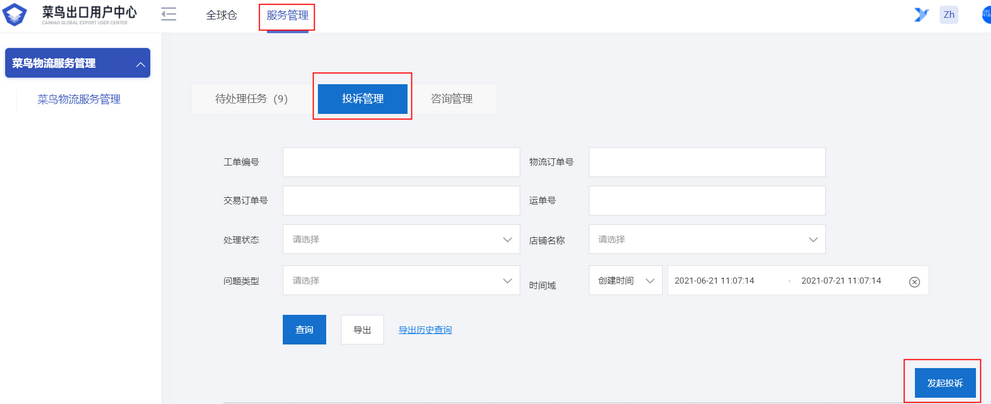Image resolution: width=991 pixels, height=404 pixels.
Task: Open the user avatar in the top-right corner
Action: point(986,14)
